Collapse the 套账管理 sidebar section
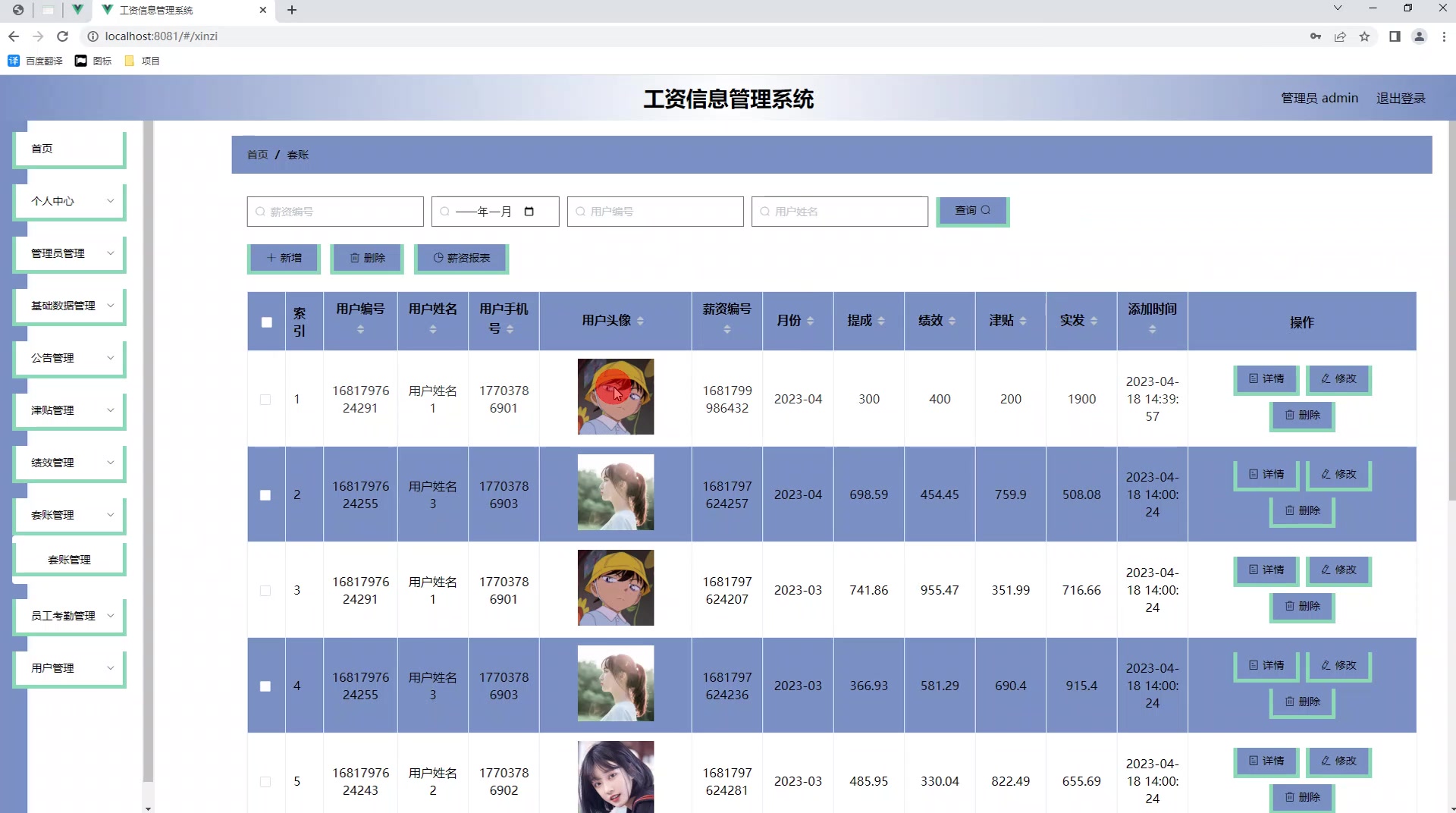The width and height of the screenshot is (1456, 813). coord(68,515)
